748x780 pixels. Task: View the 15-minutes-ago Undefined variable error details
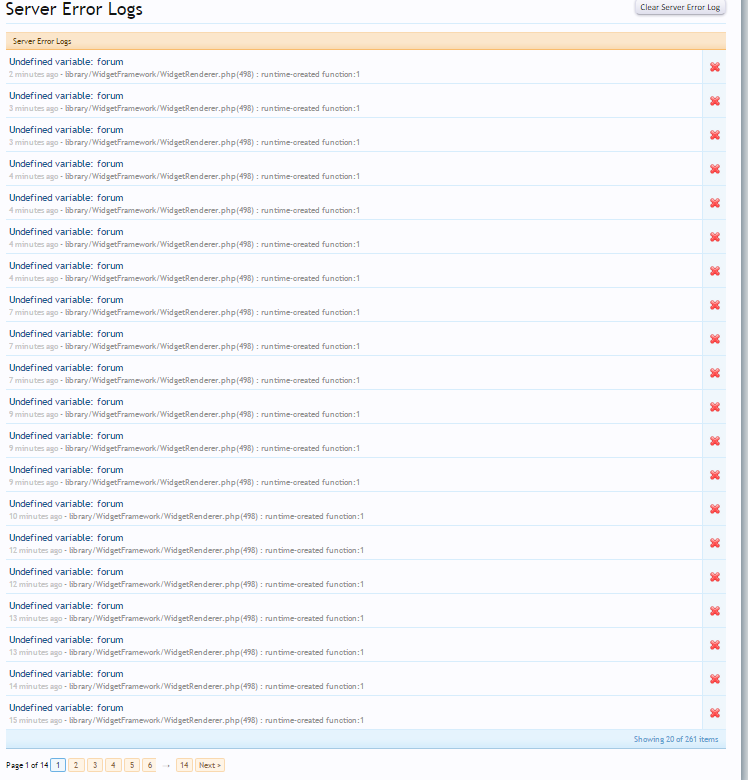tap(66, 708)
